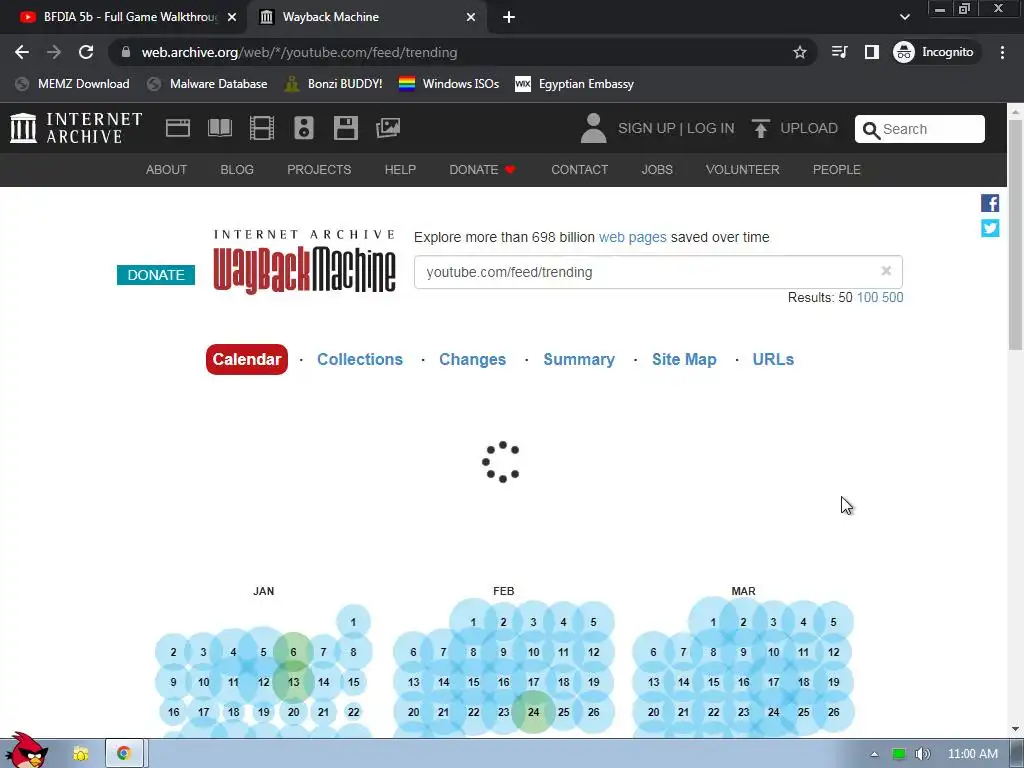Open the Bonzi BUDDY! bookmark
The height and width of the screenshot is (768, 1024).
point(334,84)
